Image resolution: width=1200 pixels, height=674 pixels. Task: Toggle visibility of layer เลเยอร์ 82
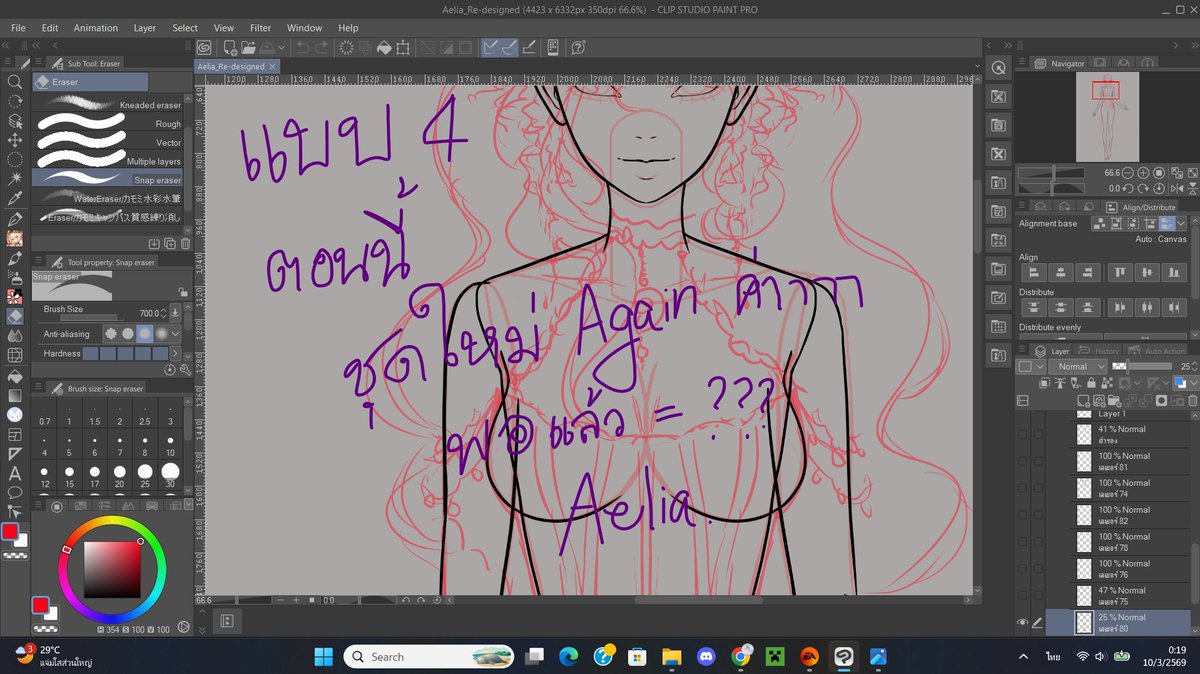pyautogui.click(x=1023, y=515)
